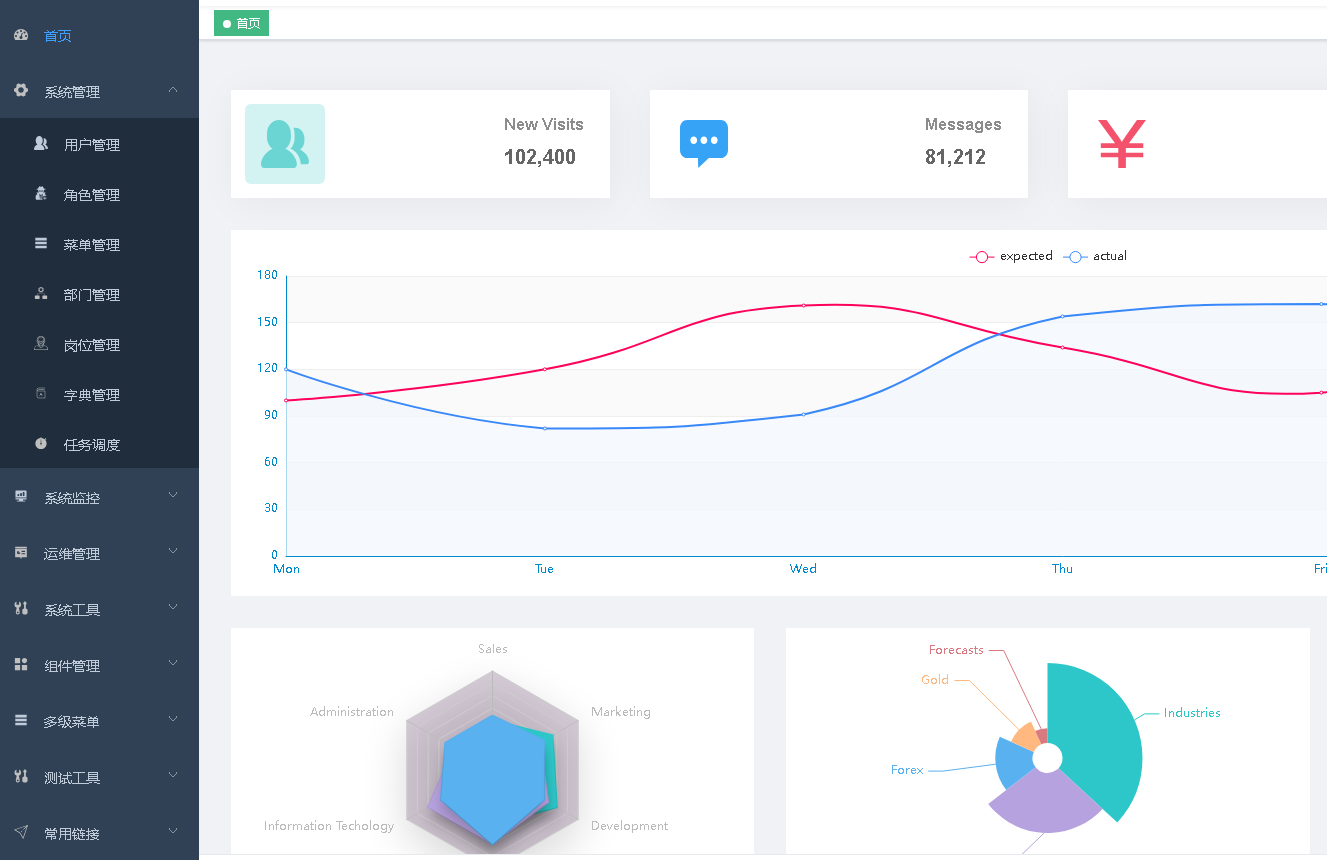Image resolution: width=1327 pixels, height=860 pixels.
Task: Click the tools icon beside 测试工具
Action: [x=21, y=776]
